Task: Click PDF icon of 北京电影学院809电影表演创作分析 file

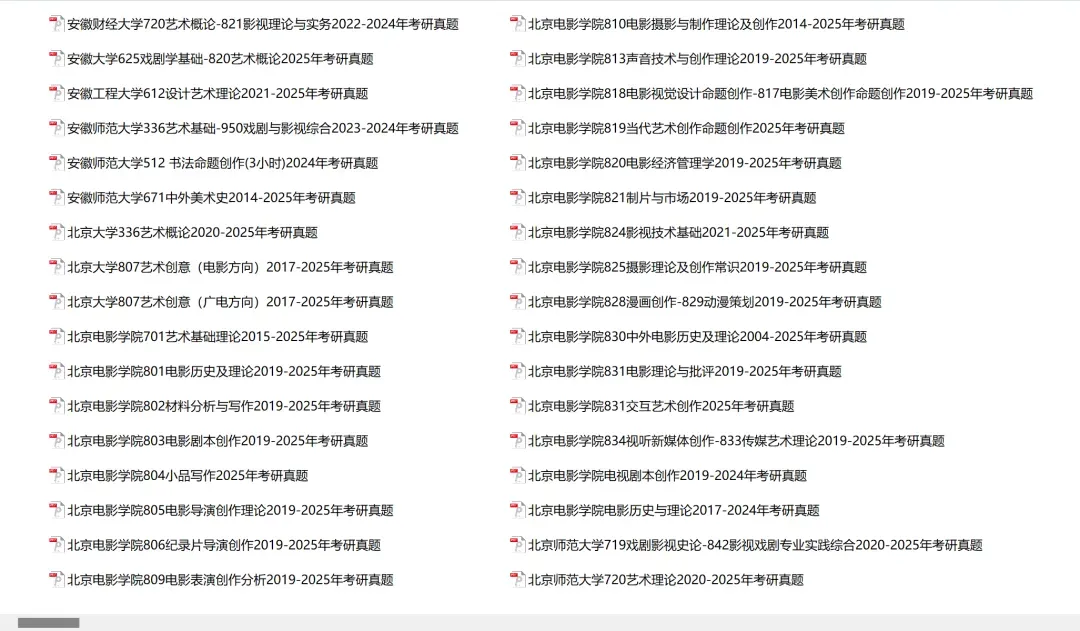Action: coord(56,579)
